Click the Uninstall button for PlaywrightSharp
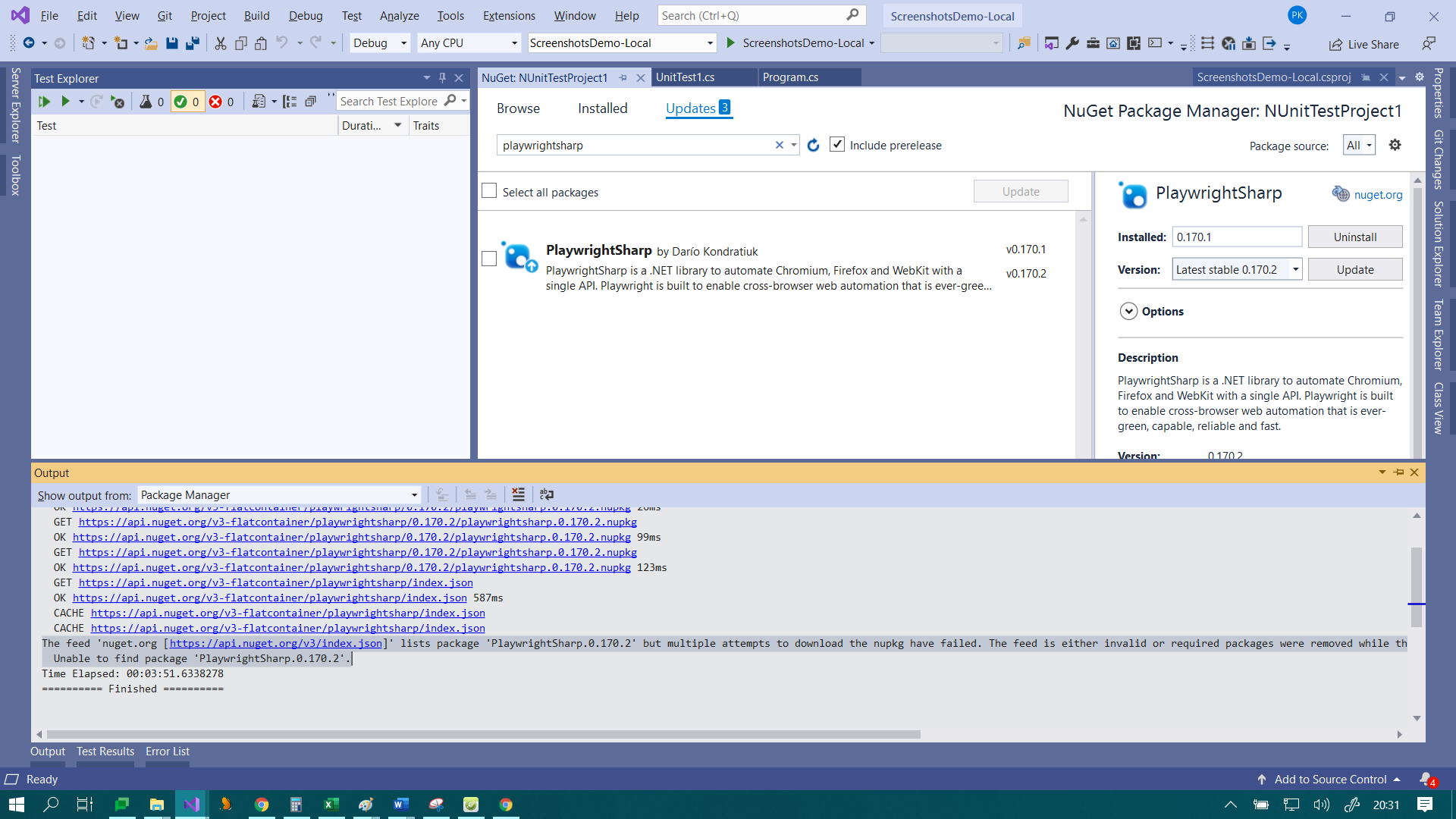 1354,237
